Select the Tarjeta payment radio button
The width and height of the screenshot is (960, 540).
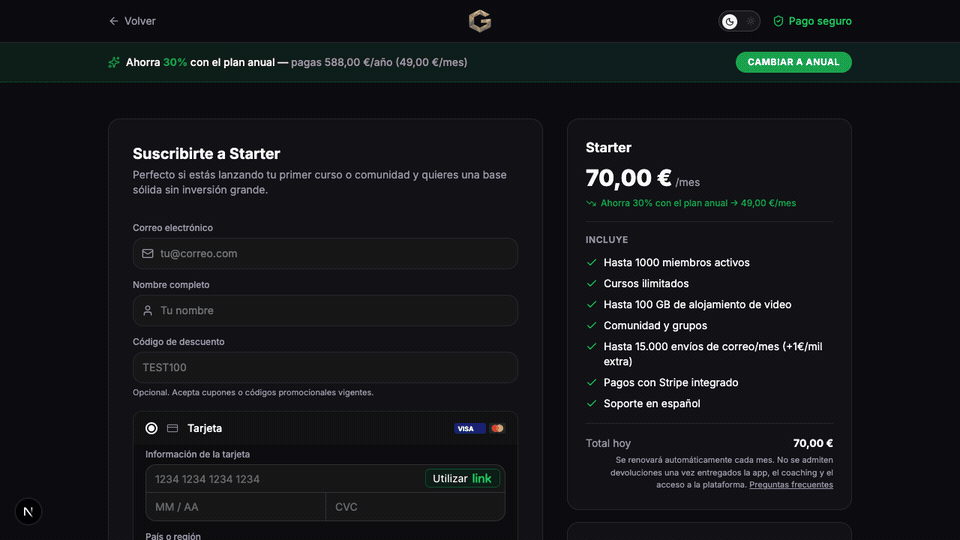click(x=151, y=428)
